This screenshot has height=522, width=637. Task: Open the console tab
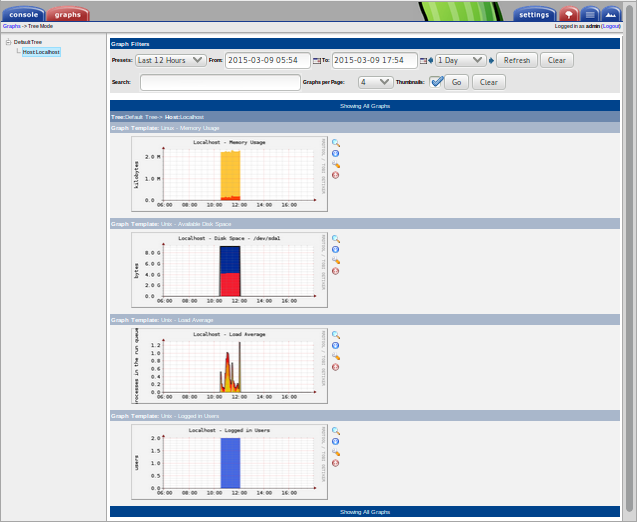(x=23, y=14)
